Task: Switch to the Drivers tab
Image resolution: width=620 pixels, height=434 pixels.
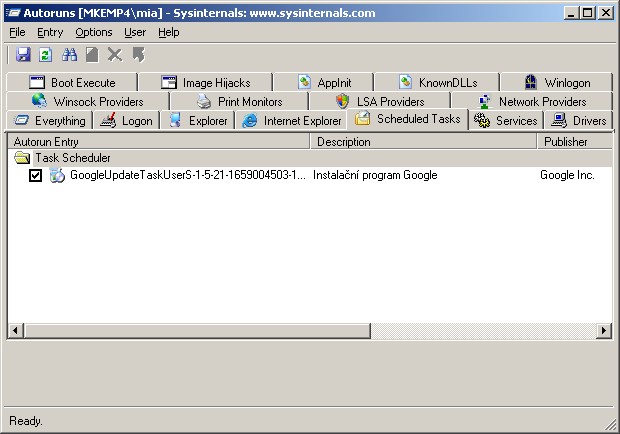Action: click(x=579, y=121)
